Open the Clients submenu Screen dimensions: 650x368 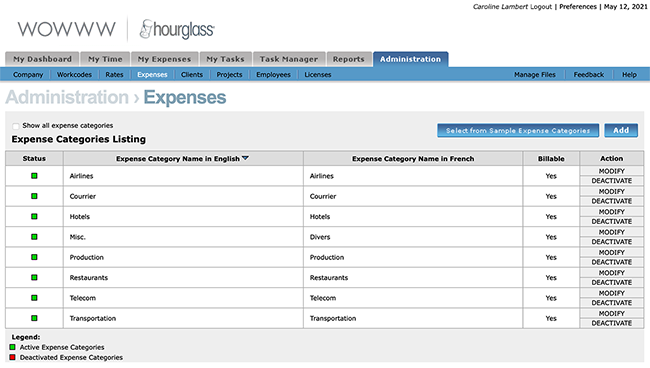(x=192, y=75)
